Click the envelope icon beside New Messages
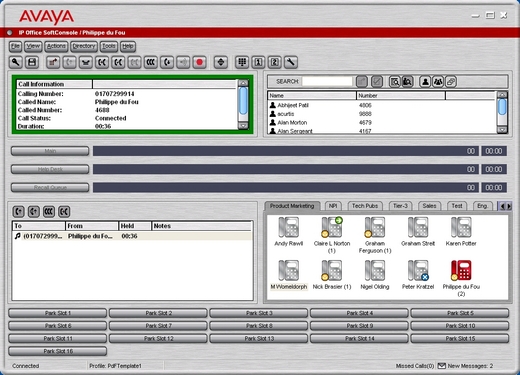The height and width of the screenshot is (375, 520). (x=441, y=366)
